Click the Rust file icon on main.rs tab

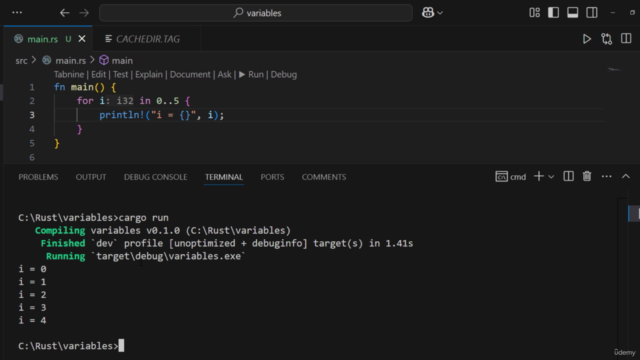[x=18, y=39]
